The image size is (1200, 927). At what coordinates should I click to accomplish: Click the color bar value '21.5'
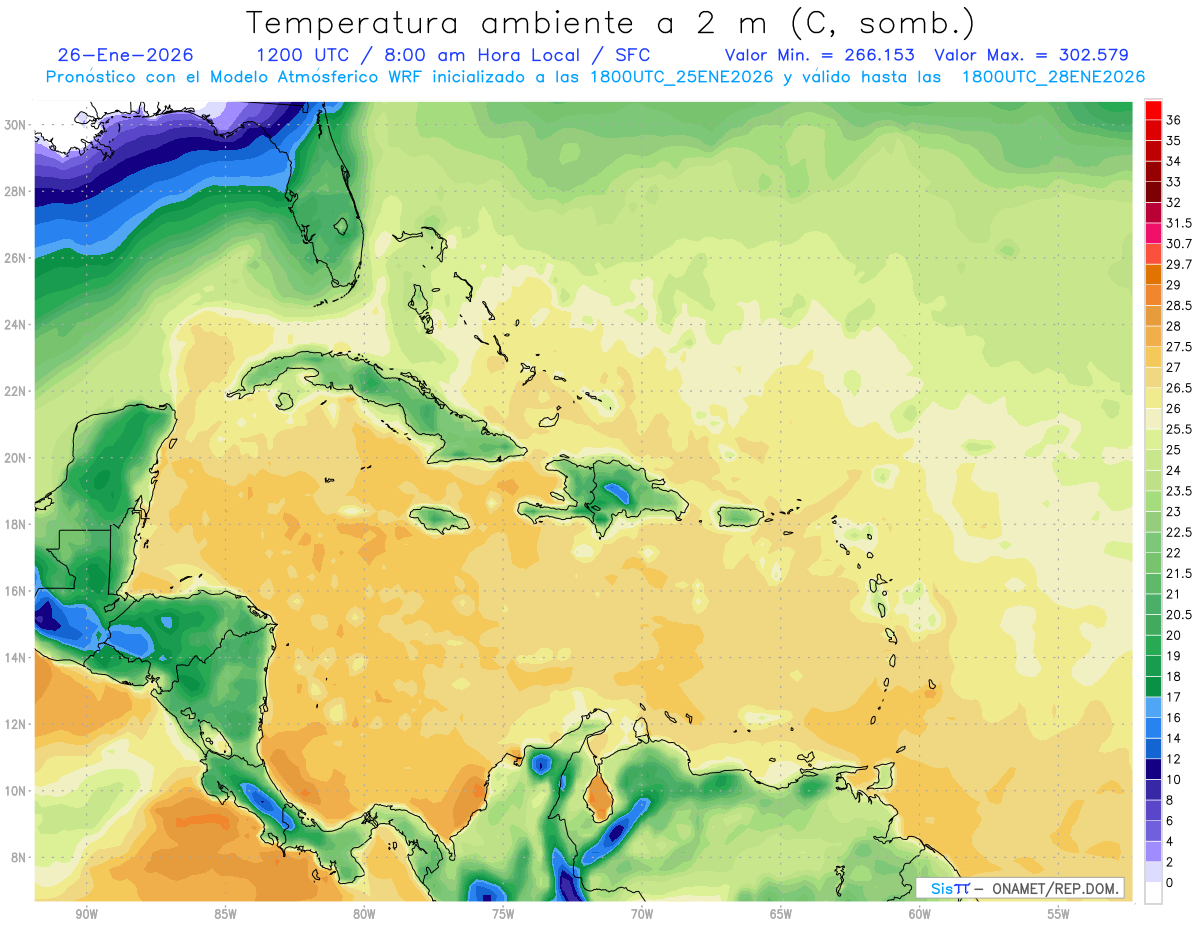1178,573
